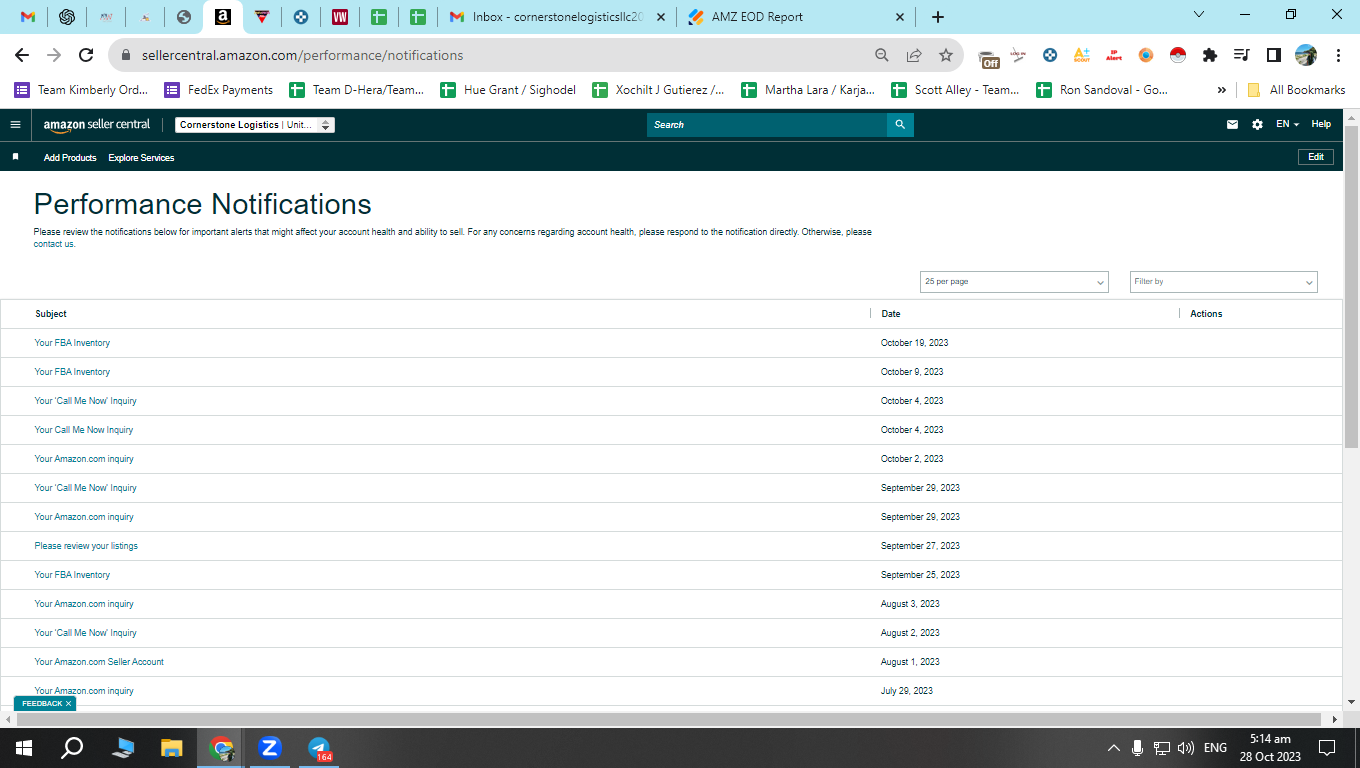Open the Zoom app in the taskbar

tap(270, 748)
